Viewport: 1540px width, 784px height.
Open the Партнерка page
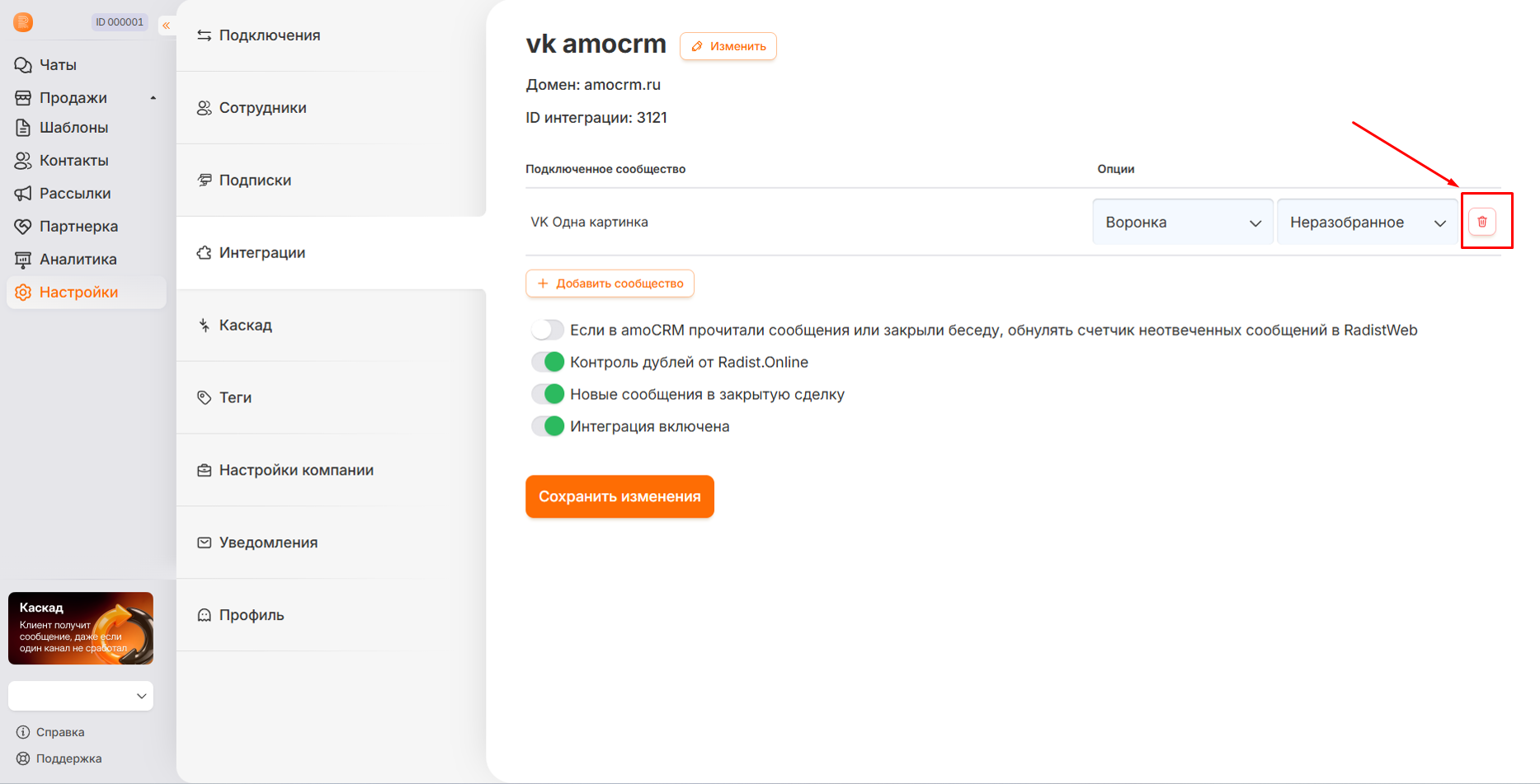78,227
